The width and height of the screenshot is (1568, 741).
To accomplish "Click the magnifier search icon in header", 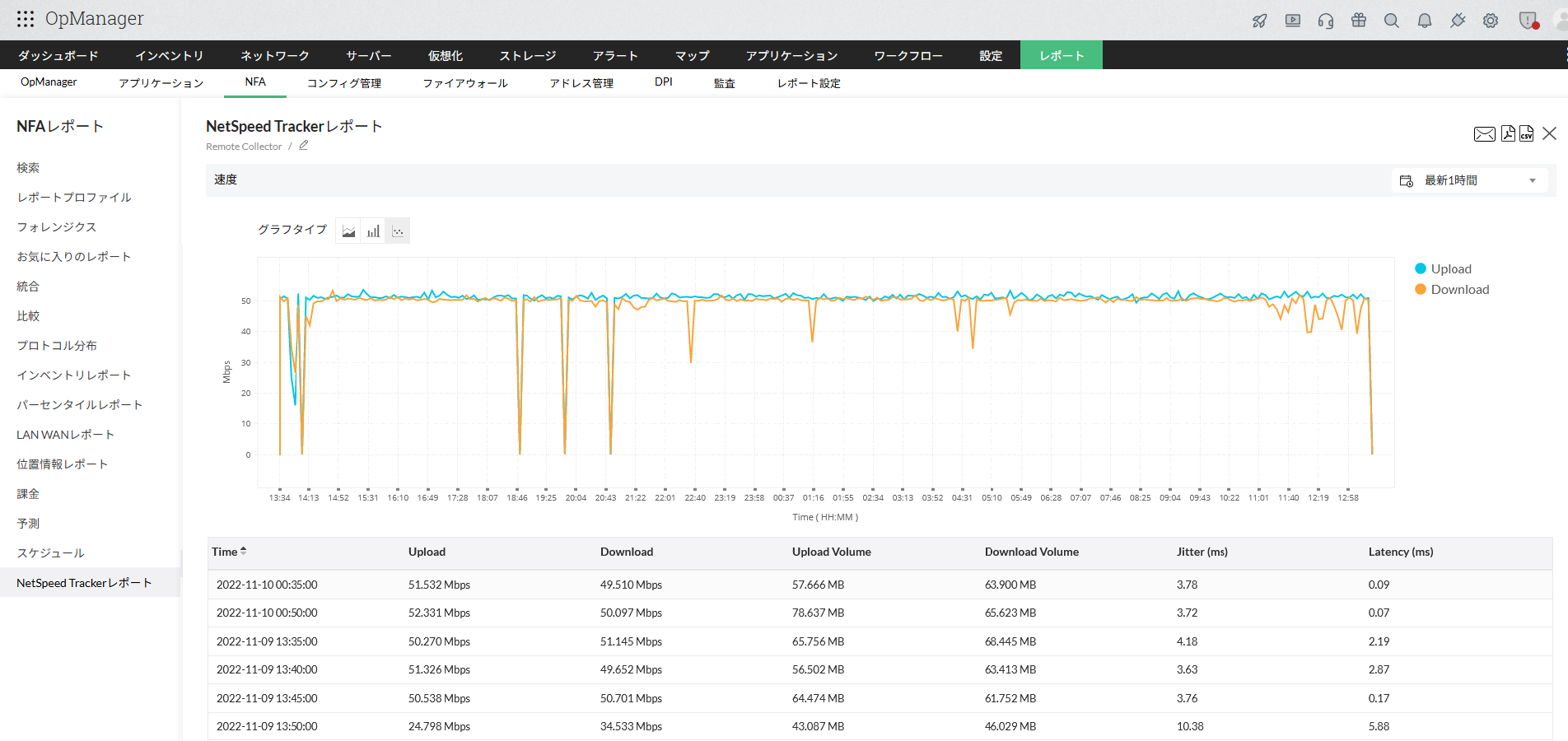I will pyautogui.click(x=1392, y=21).
